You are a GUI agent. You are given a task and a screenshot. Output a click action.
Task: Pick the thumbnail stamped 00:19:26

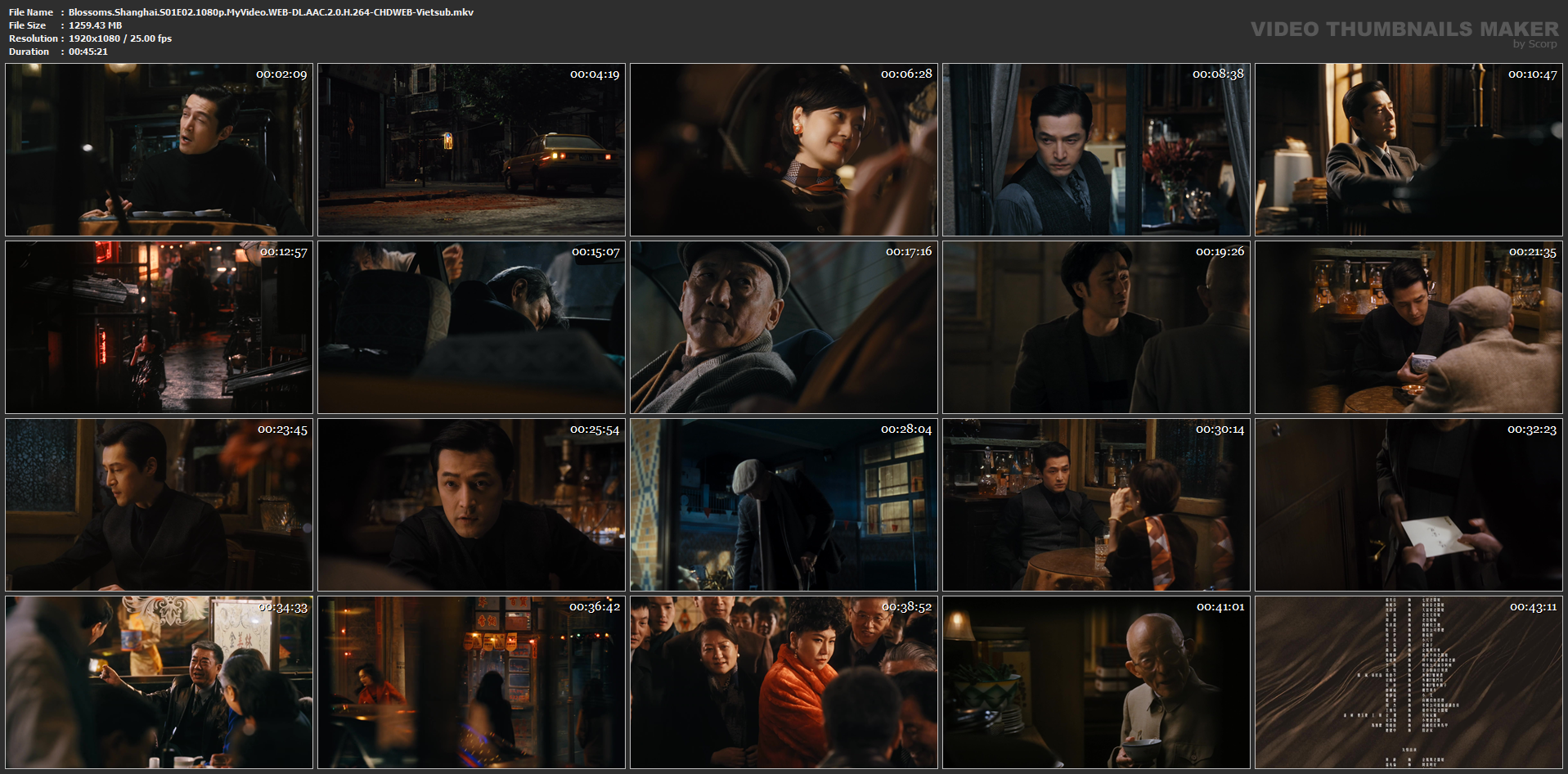coord(1096,327)
